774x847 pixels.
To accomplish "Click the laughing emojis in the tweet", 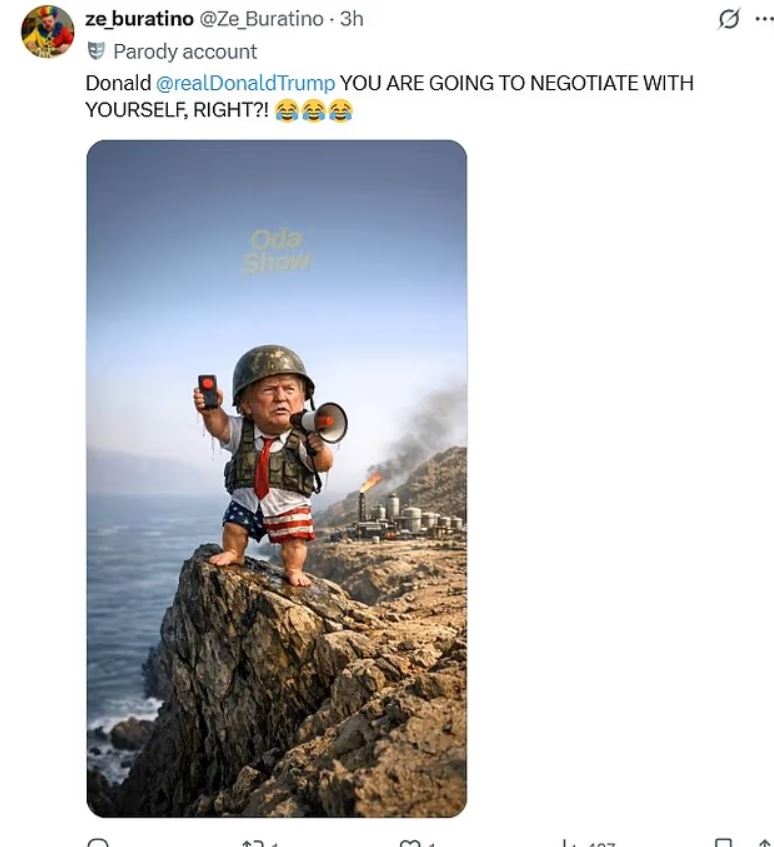I will 314,111.
